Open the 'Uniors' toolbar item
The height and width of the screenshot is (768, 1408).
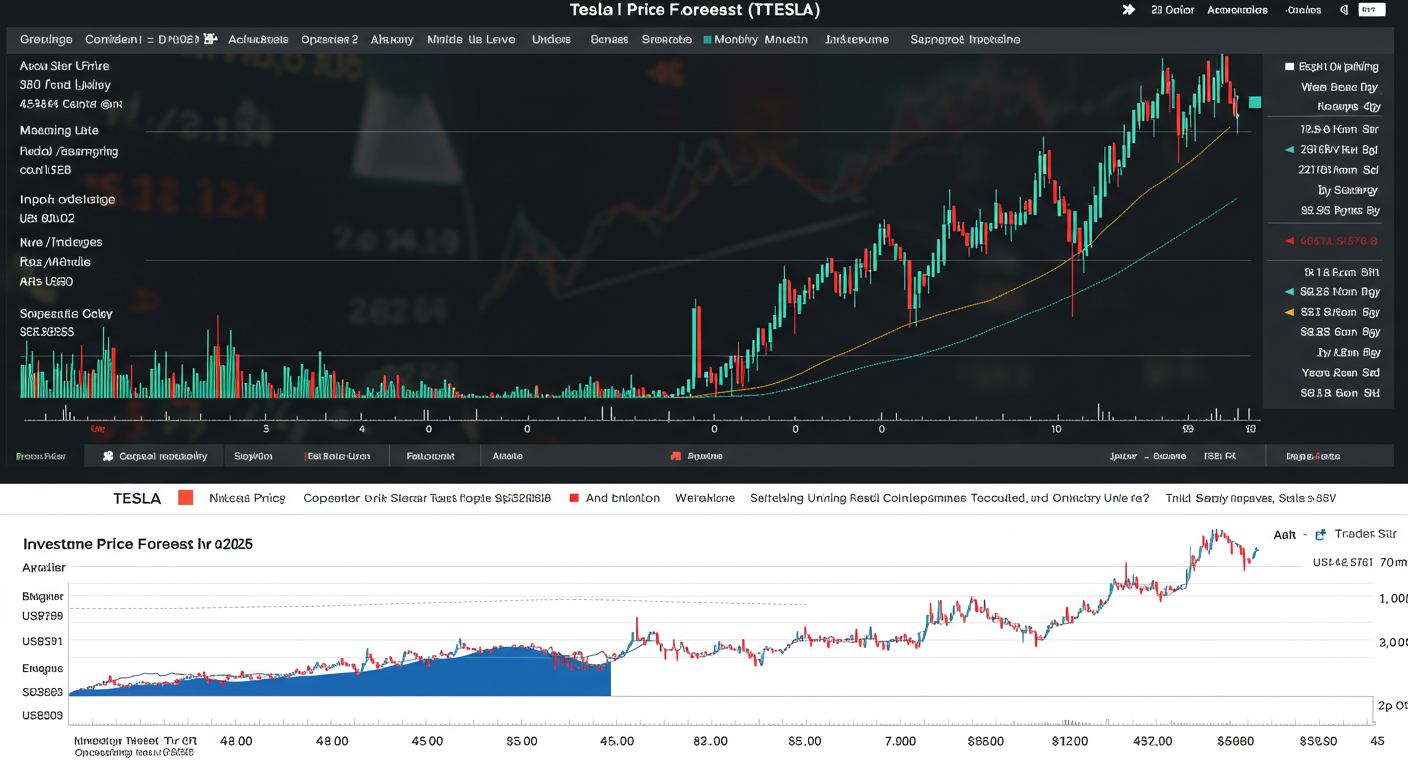point(551,40)
